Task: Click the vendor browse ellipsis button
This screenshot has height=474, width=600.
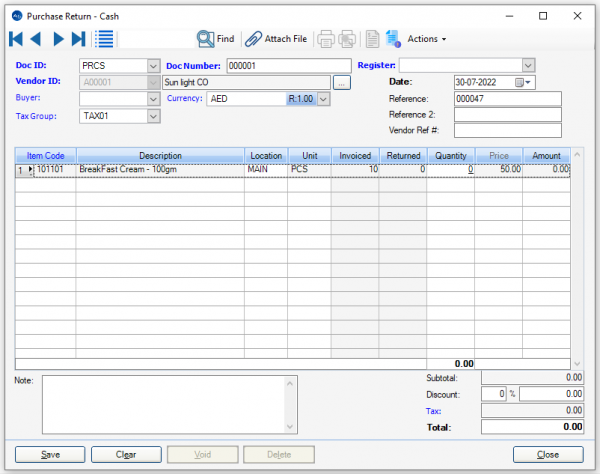Action: pyautogui.click(x=342, y=83)
